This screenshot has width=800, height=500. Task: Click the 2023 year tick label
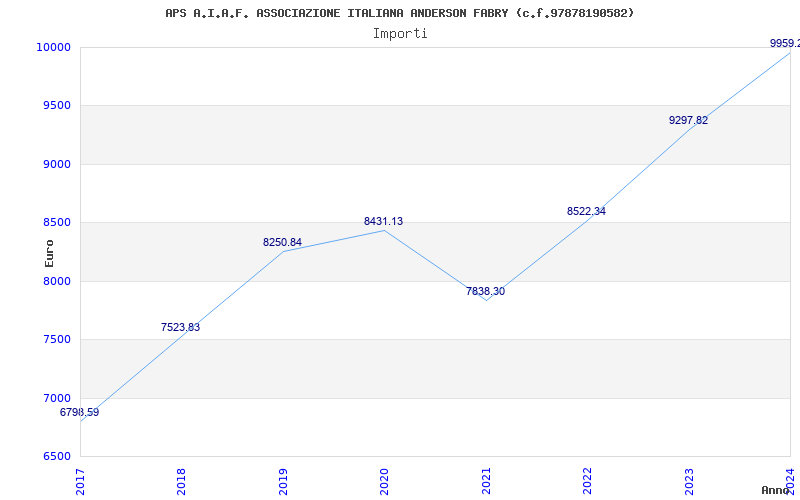coord(689,479)
